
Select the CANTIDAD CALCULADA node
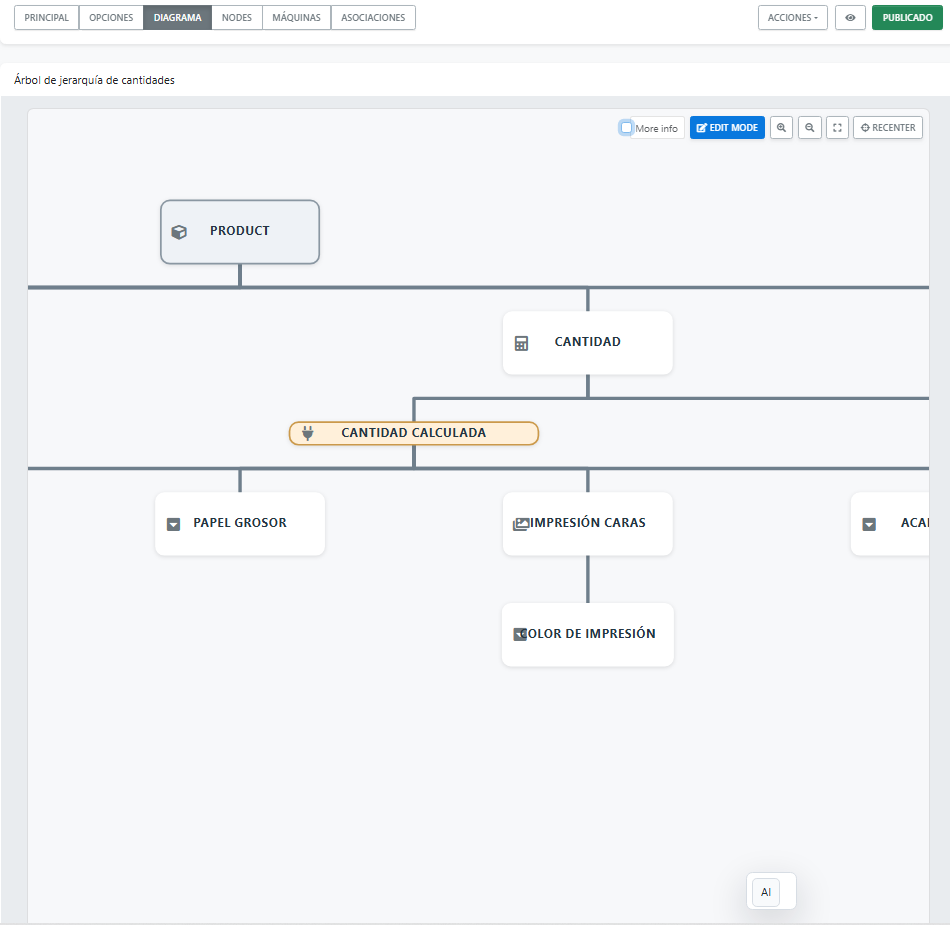click(414, 433)
